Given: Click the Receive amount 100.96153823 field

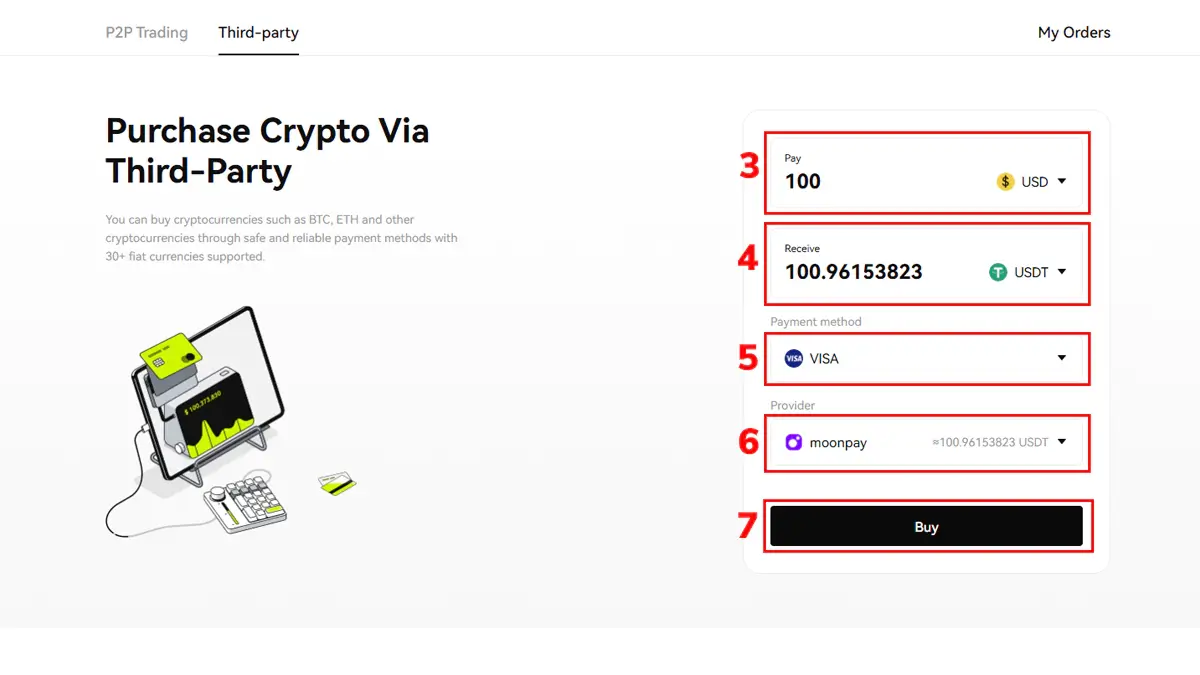Looking at the screenshot, I should (x=853, y=272).
